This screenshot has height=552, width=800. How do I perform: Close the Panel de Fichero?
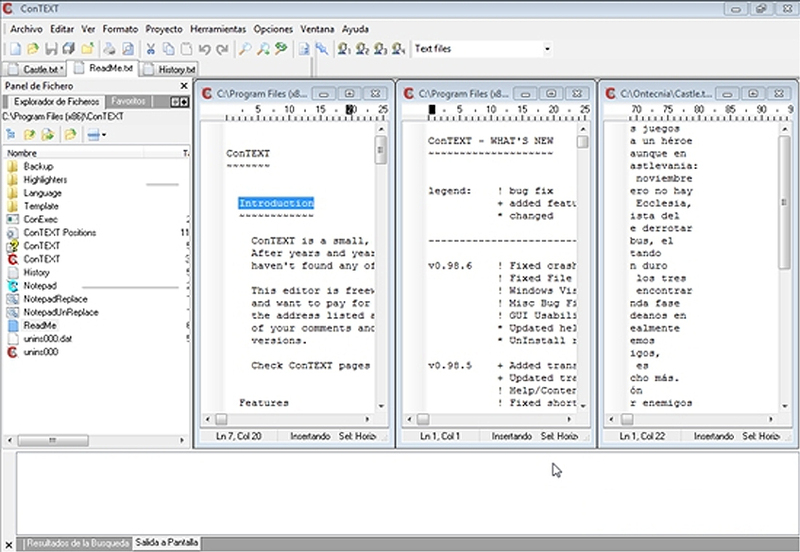click(184, 86)
